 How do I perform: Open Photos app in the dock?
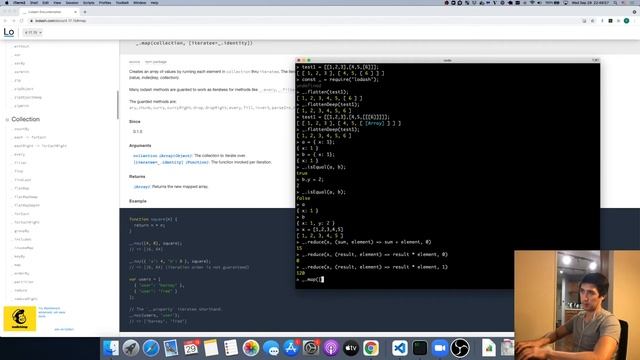[x=251, y=348]
